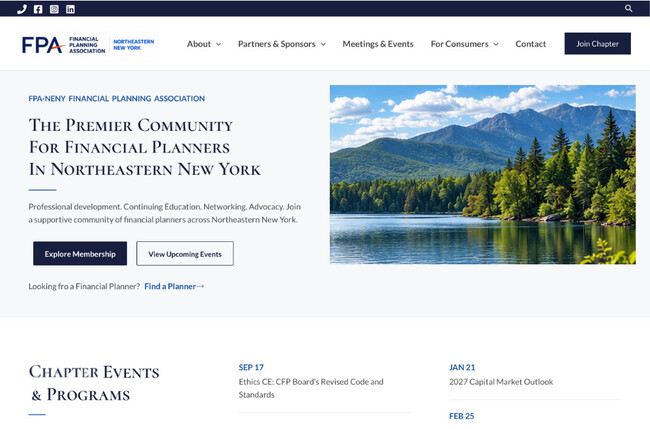Click the mountain lake hero image
Image resolution: width=650 pixels, height=429 pixels.
483,175
